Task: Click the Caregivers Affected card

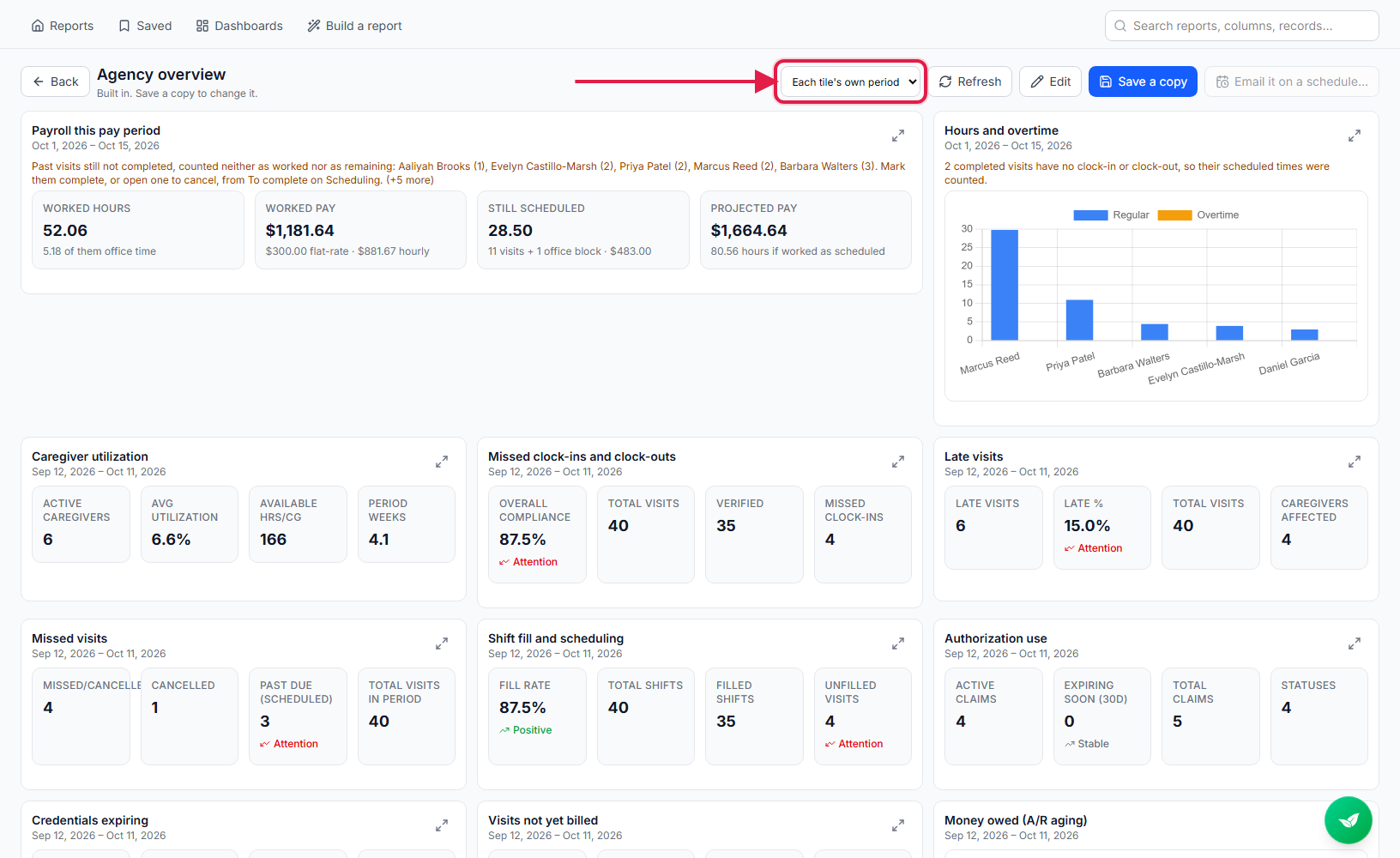Action: coord(1319,528)
